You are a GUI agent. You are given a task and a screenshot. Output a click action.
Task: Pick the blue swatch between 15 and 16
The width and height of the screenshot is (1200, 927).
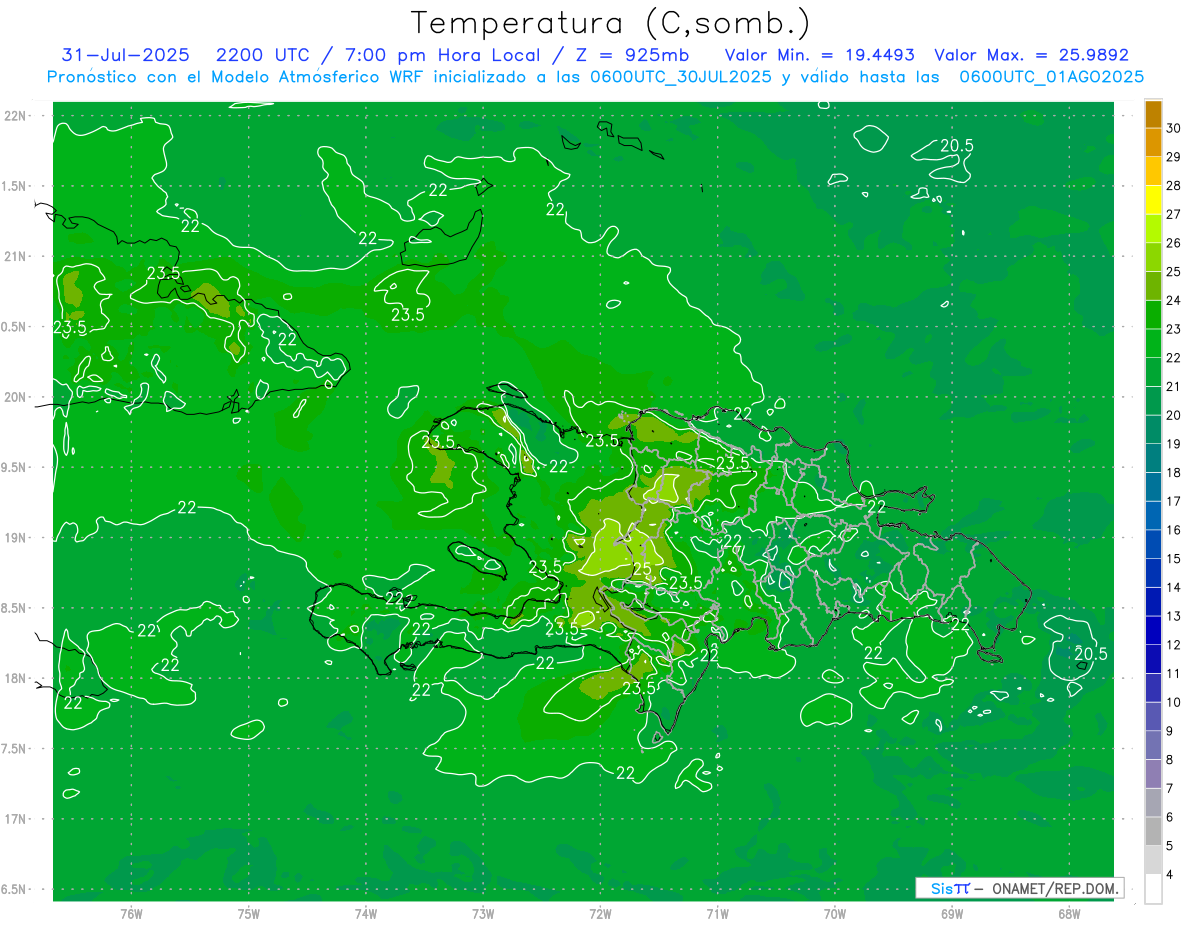tap(1153, 544)
